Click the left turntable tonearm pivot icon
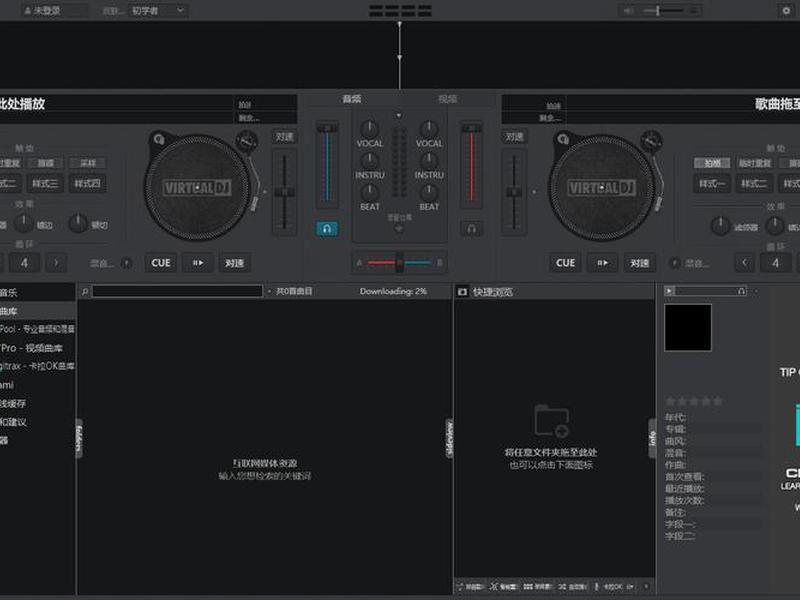Screen dimensions: 800x600 [246, 141]
